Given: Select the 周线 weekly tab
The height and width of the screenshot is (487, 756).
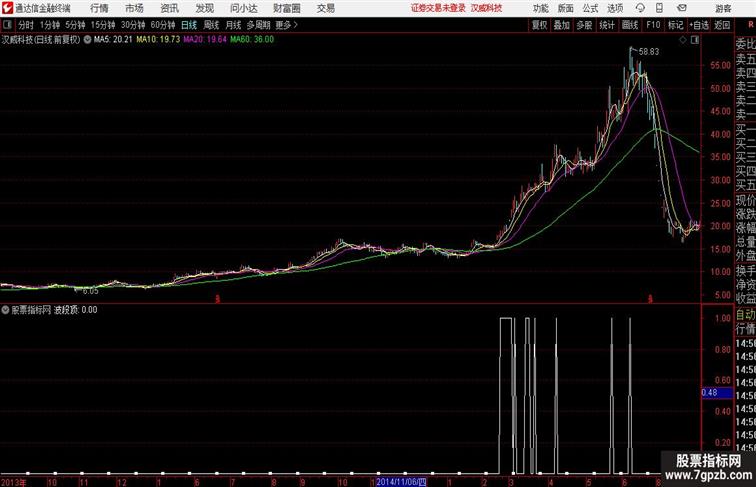Looking at the screenshot, I should (211, 25).
